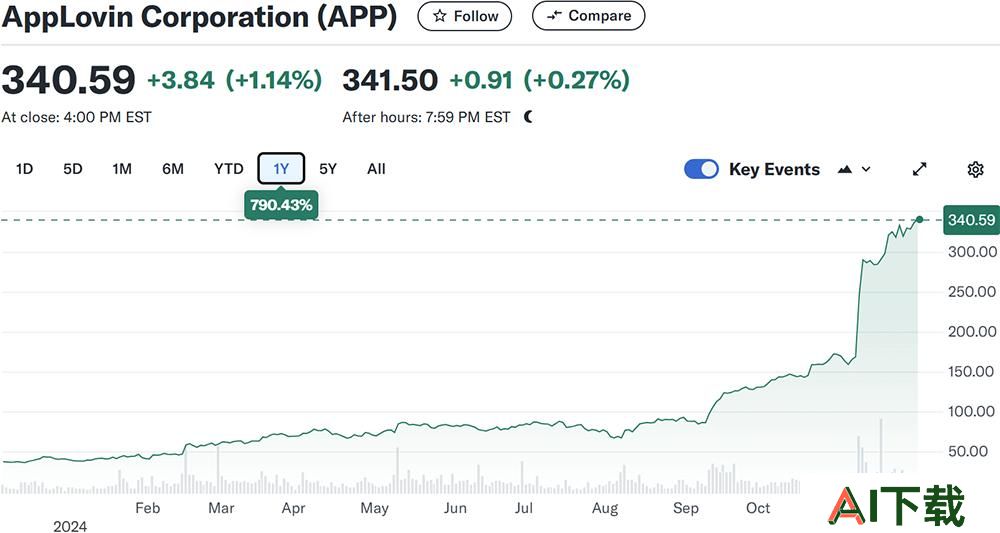Click the (+0.27%) after-hours percent
1000x533 pixels.
577,80
